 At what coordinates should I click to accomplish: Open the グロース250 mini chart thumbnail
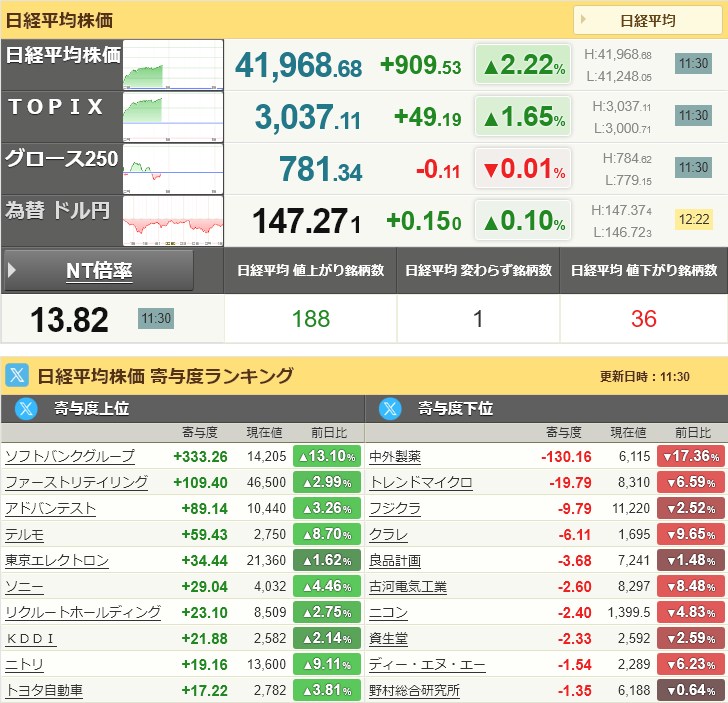coord(173,169)
